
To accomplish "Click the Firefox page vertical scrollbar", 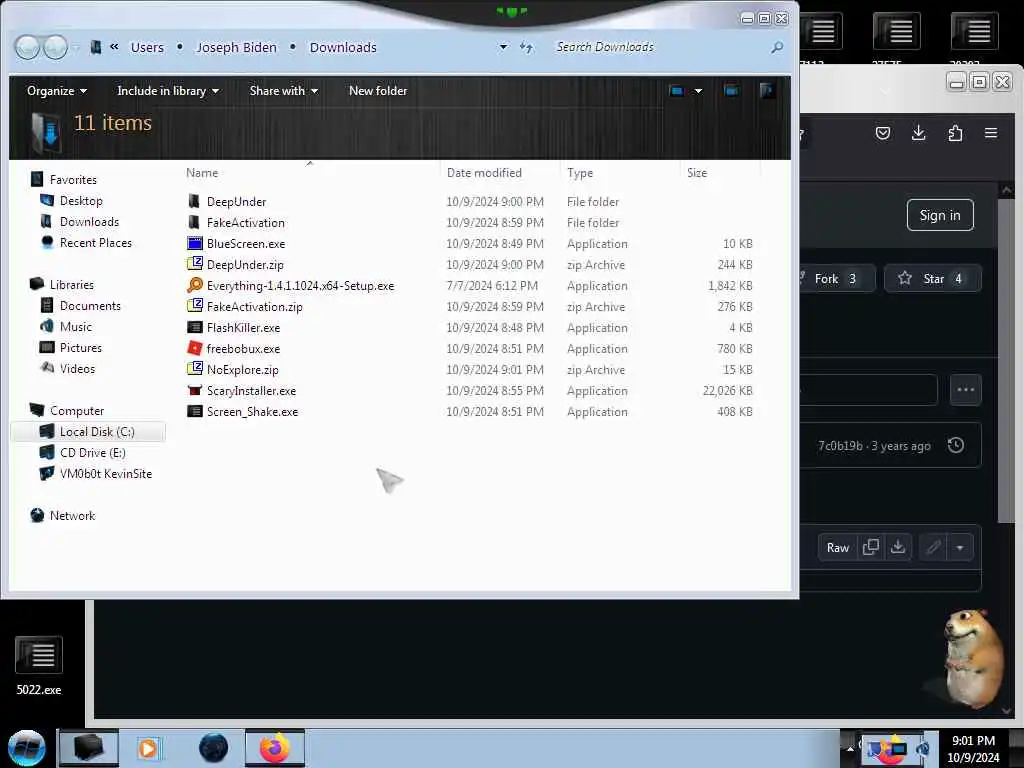I will (x=1006, y=361).
